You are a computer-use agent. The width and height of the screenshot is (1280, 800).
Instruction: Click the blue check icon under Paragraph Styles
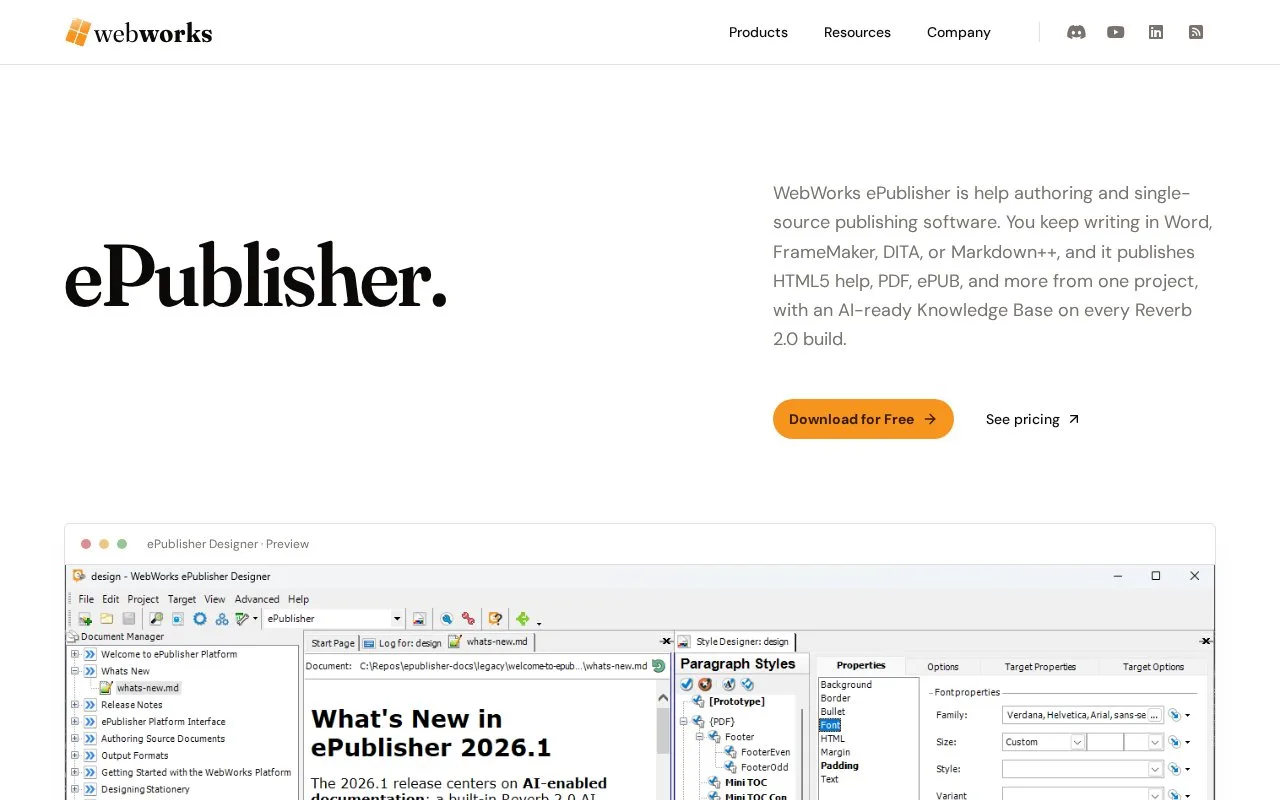[686, 684]
